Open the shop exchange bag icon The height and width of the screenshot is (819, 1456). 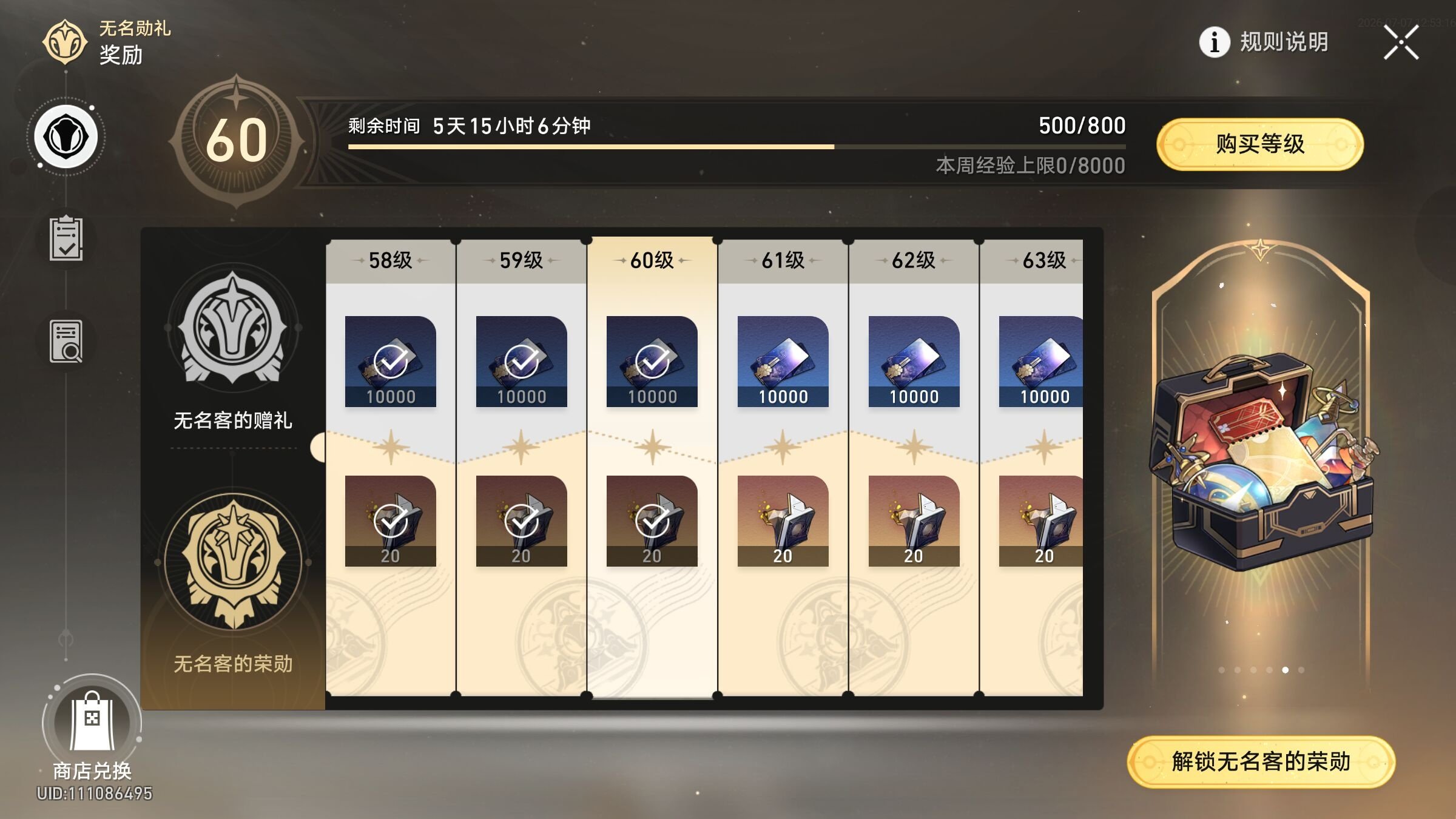point(92,723)
